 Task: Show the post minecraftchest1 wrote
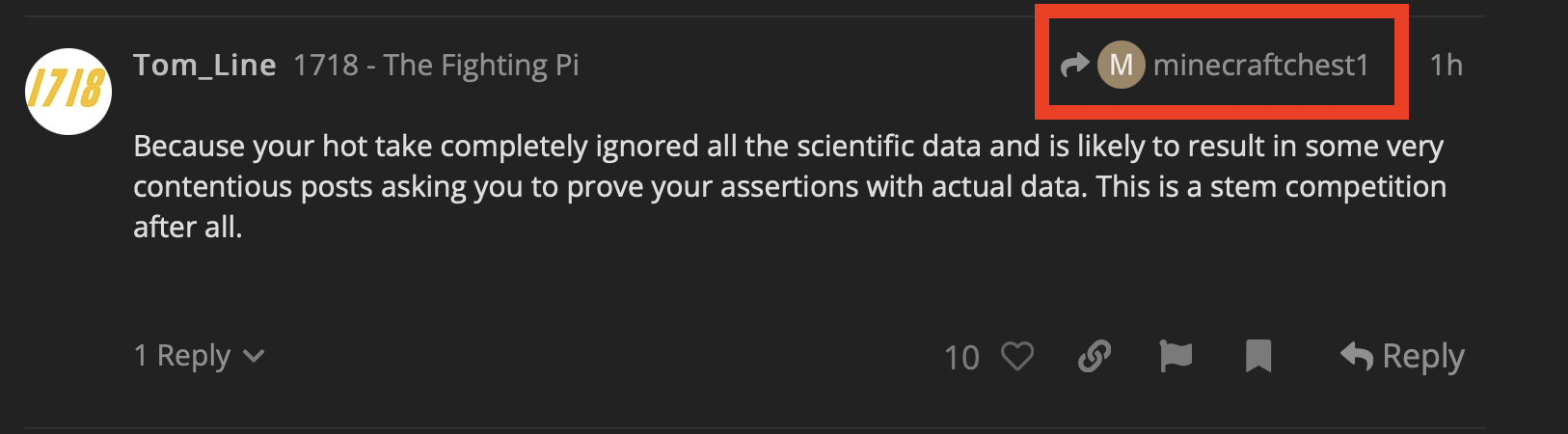1214,65
